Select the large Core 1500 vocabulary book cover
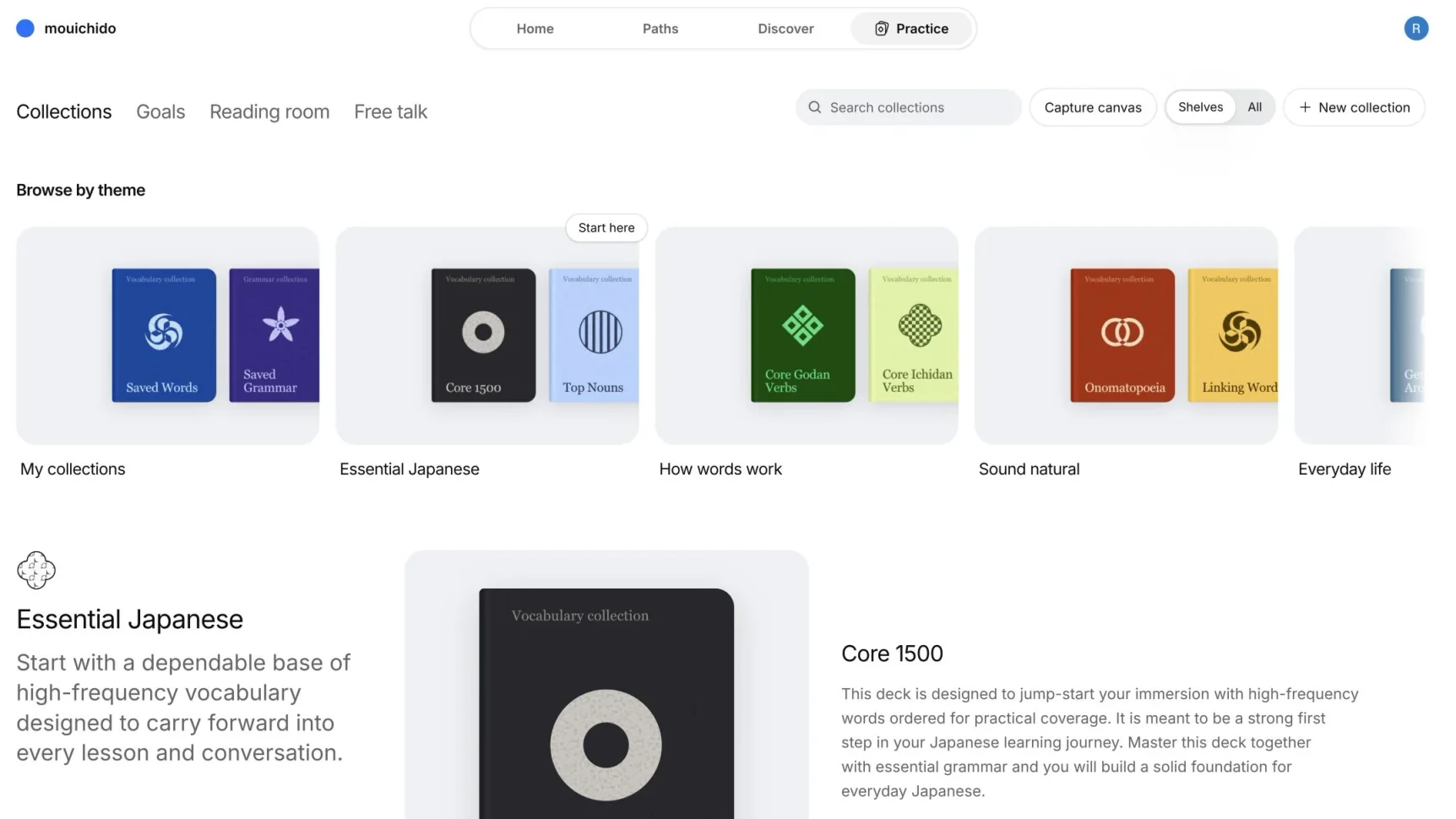Viewport: 1456px width, 819px height. [606, 703]
